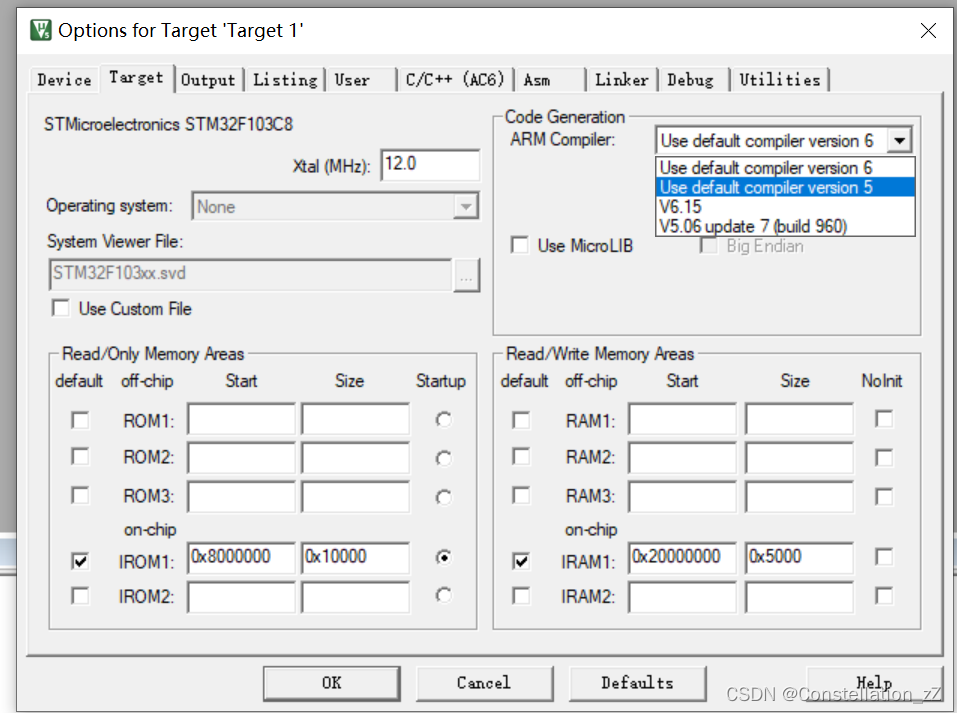Uncheck the IRAM1 default checkbox
Viewport: 957px width, 713px height.
point(521,561)
